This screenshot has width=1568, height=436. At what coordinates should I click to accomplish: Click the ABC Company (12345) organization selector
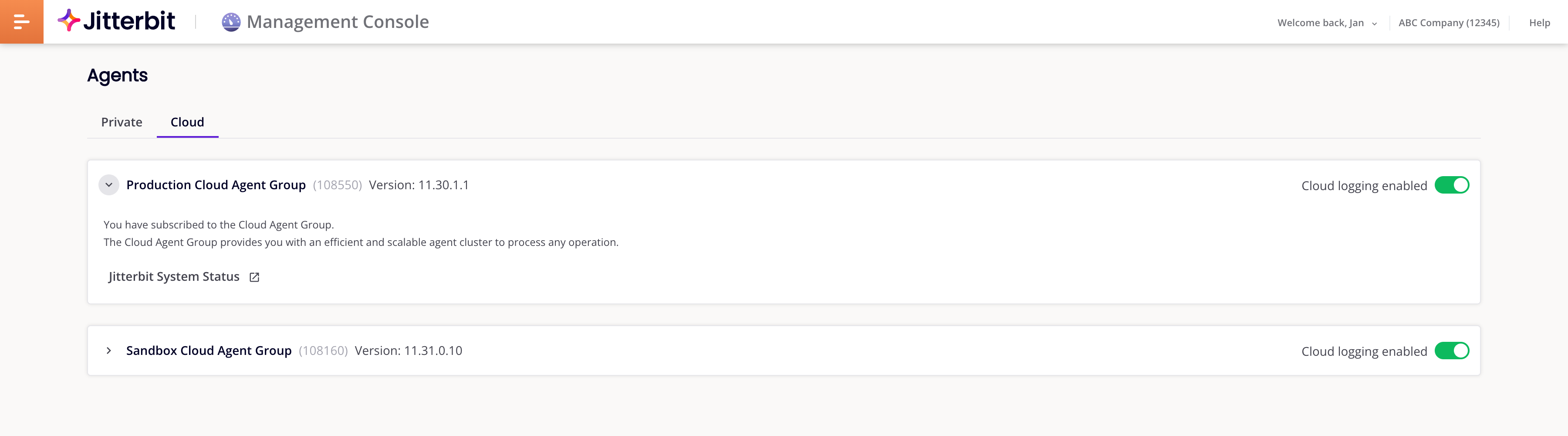click(1448, 23)
